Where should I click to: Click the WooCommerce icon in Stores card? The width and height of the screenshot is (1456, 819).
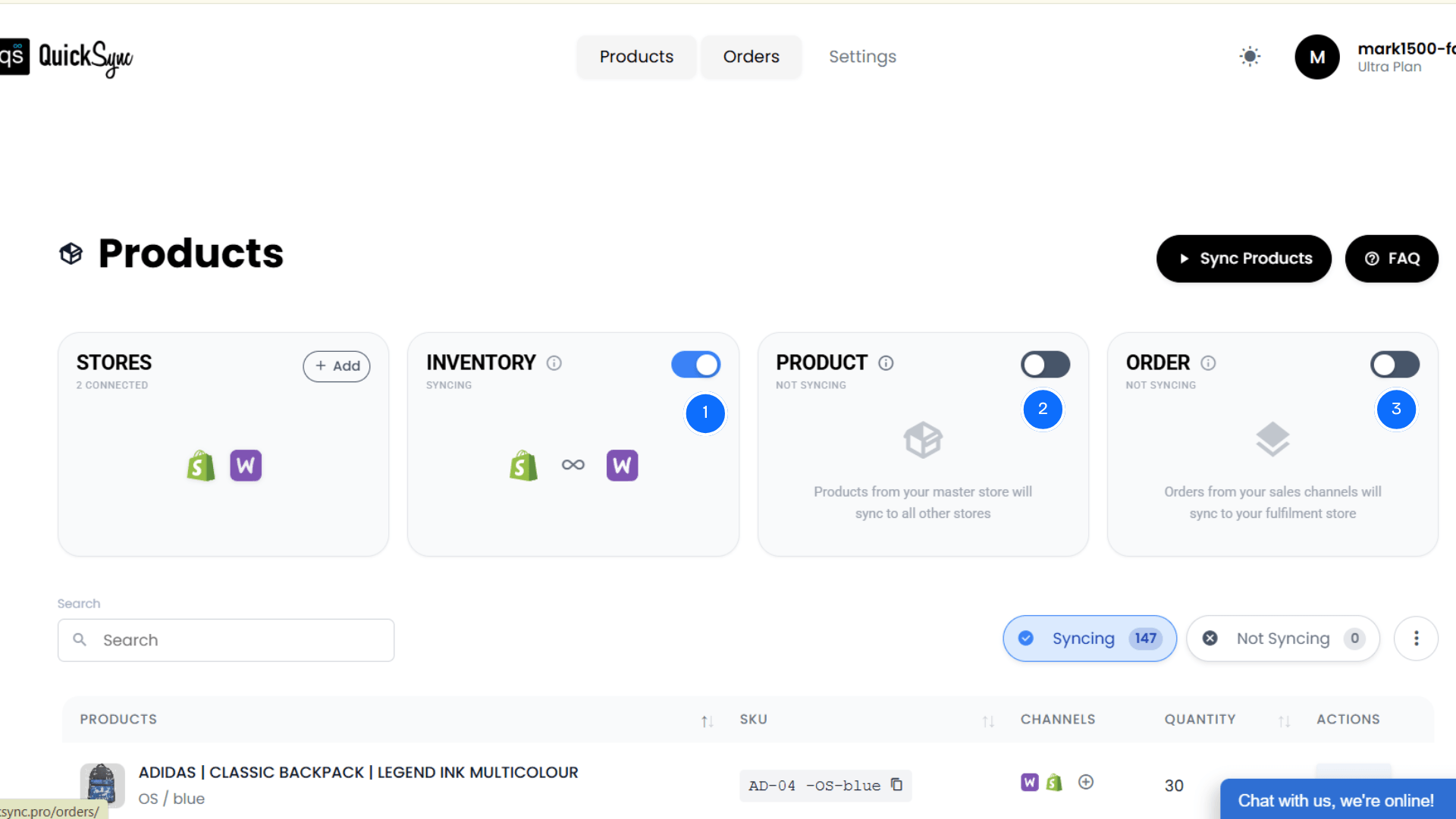(x=246, y=465)
